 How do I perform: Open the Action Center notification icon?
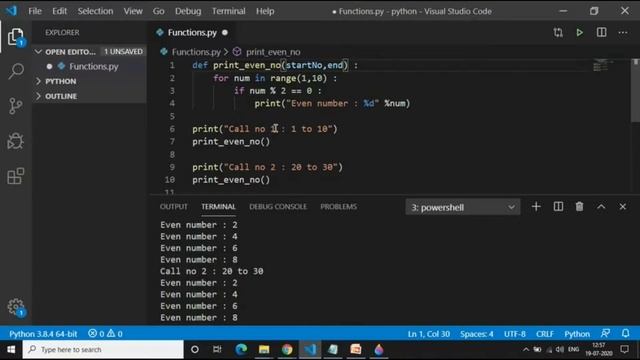[624, 350]
